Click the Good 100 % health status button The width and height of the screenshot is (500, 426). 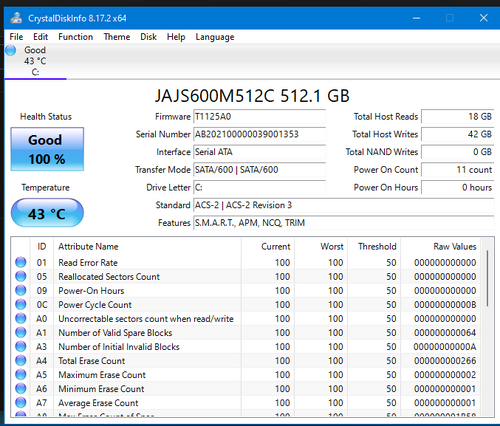pos(47,149)
